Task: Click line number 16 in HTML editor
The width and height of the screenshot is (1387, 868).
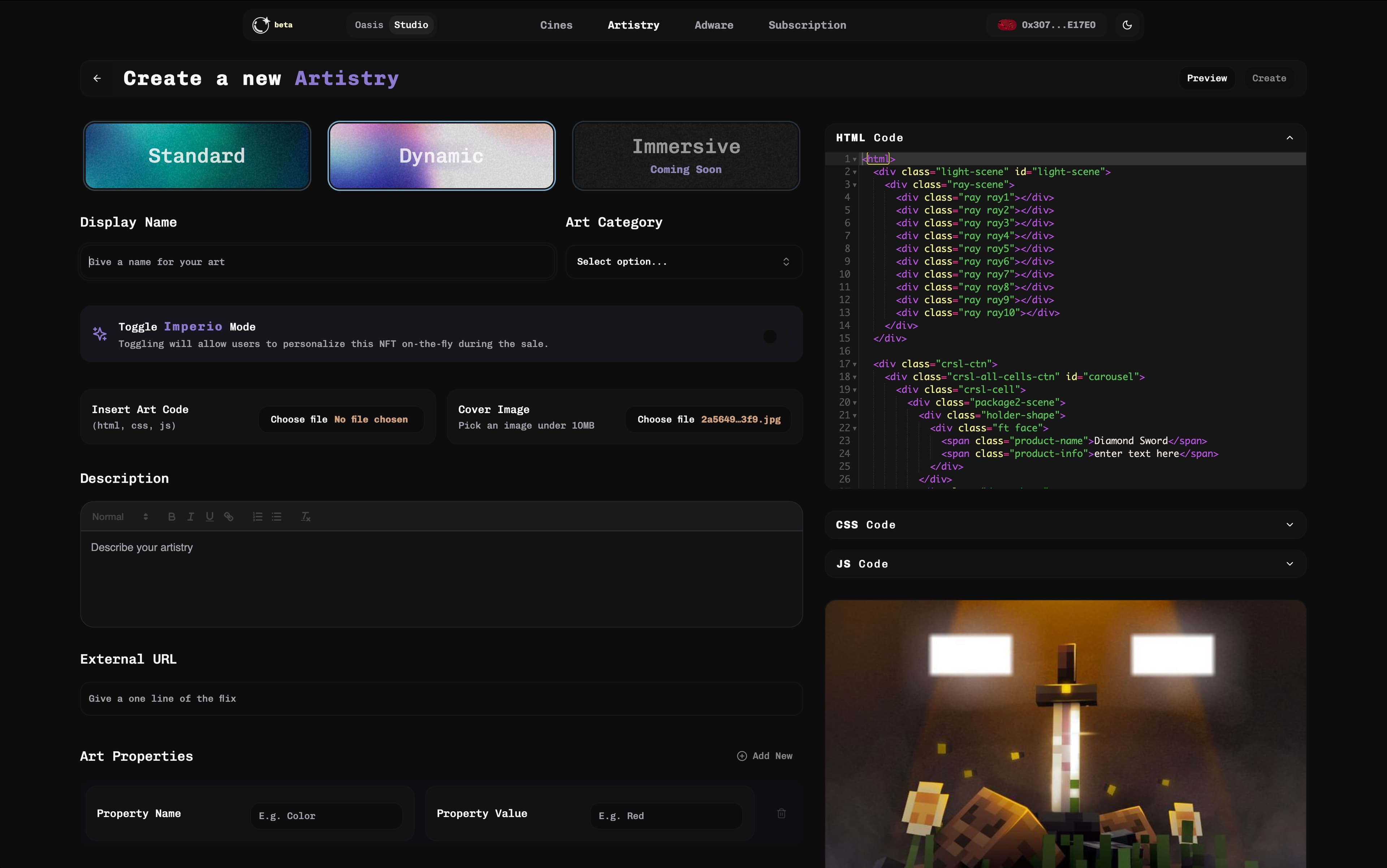Action: (844, 351)
